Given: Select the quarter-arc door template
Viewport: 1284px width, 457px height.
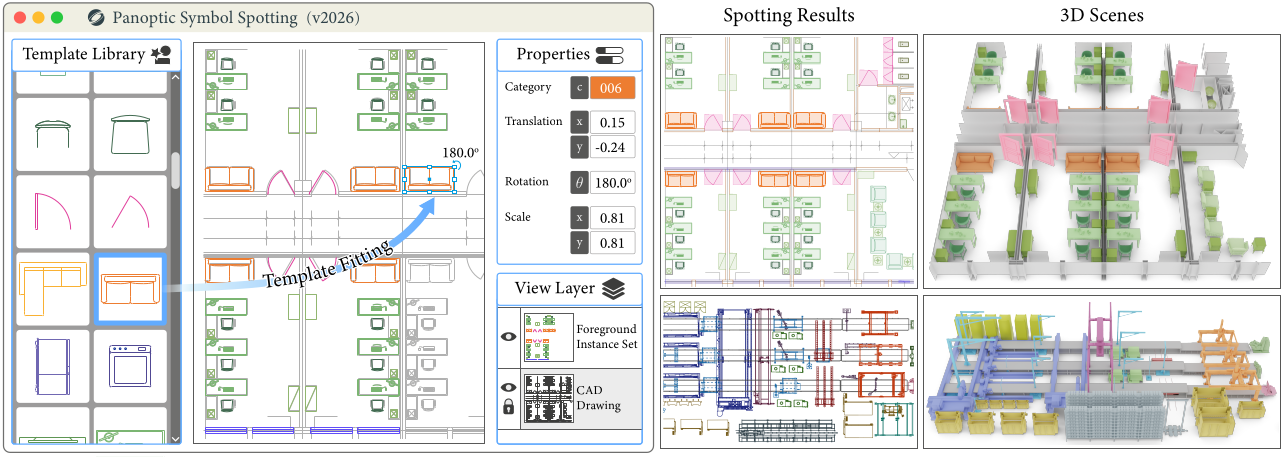Looking at the screenshot, I should [x=53, y=210].
